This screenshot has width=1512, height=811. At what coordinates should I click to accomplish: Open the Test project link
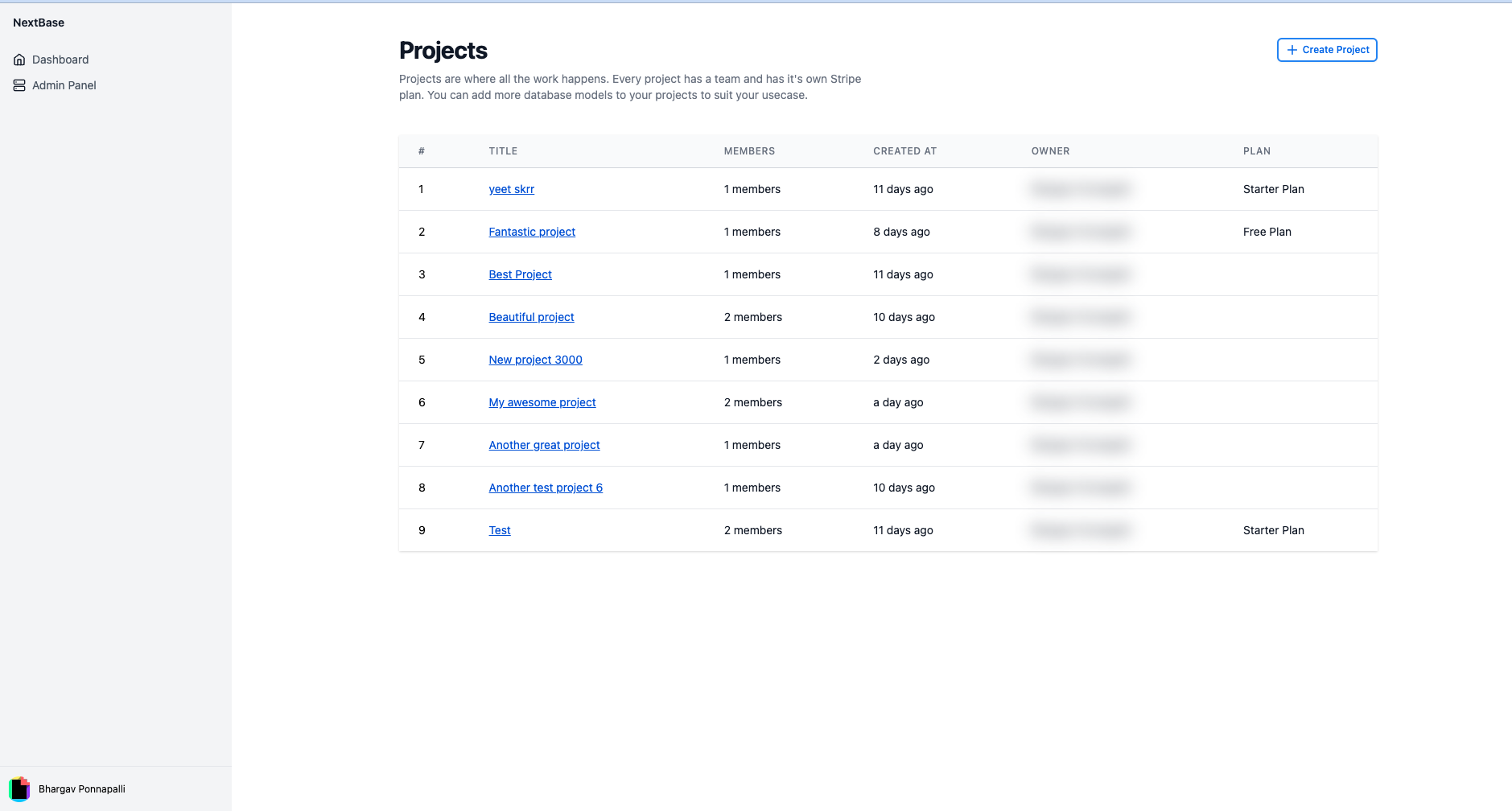500,530
